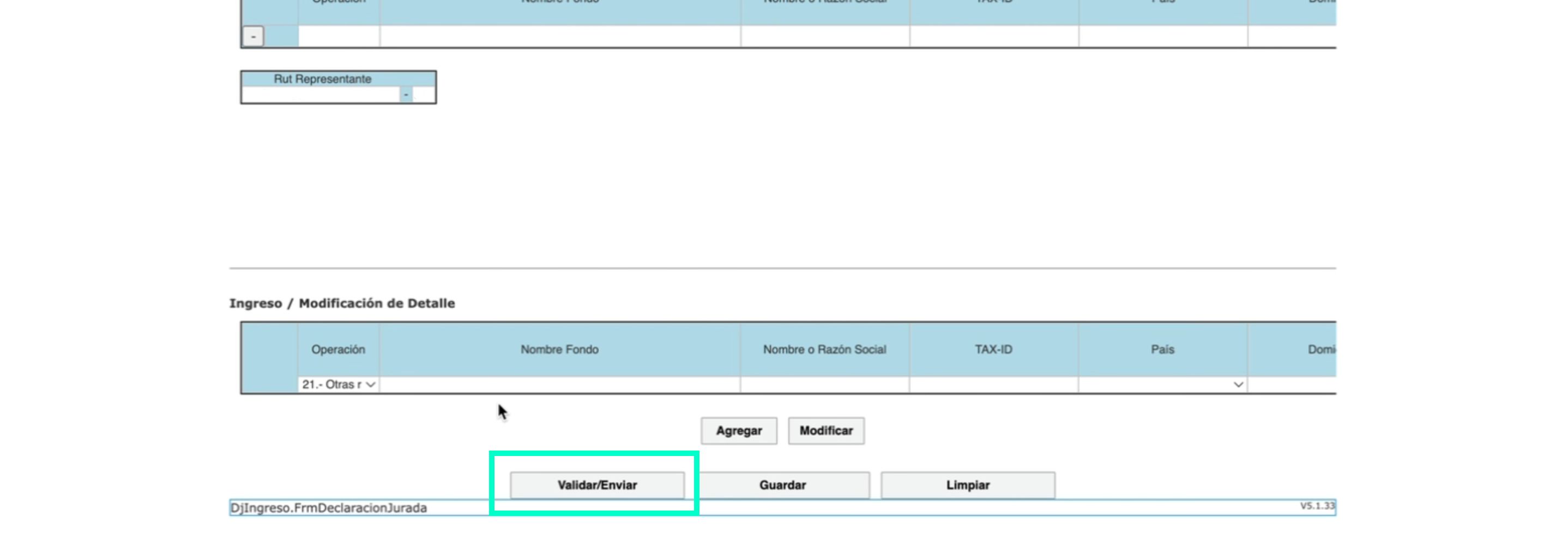Select the TAX-ID cell in the top table row
1568x552 pixels.
[x=993, y=37]
